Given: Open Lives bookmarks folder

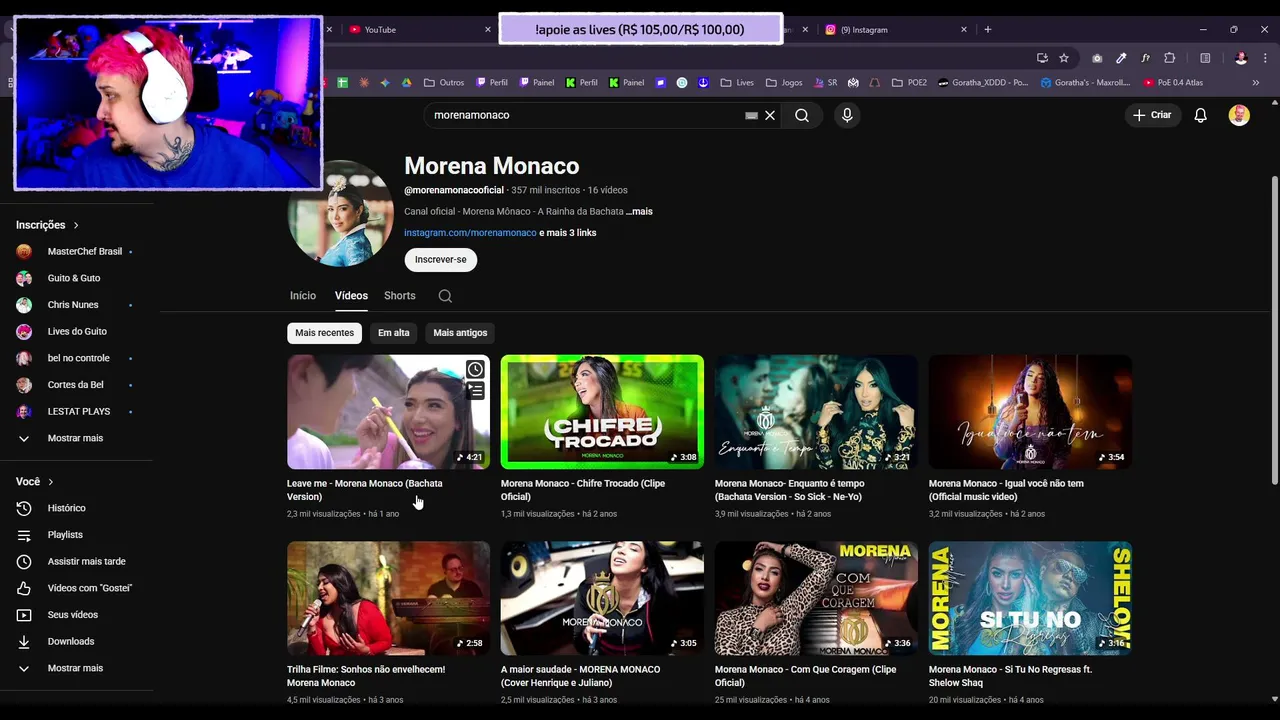Looking at the screenshot, I should (x=737, y=83).
